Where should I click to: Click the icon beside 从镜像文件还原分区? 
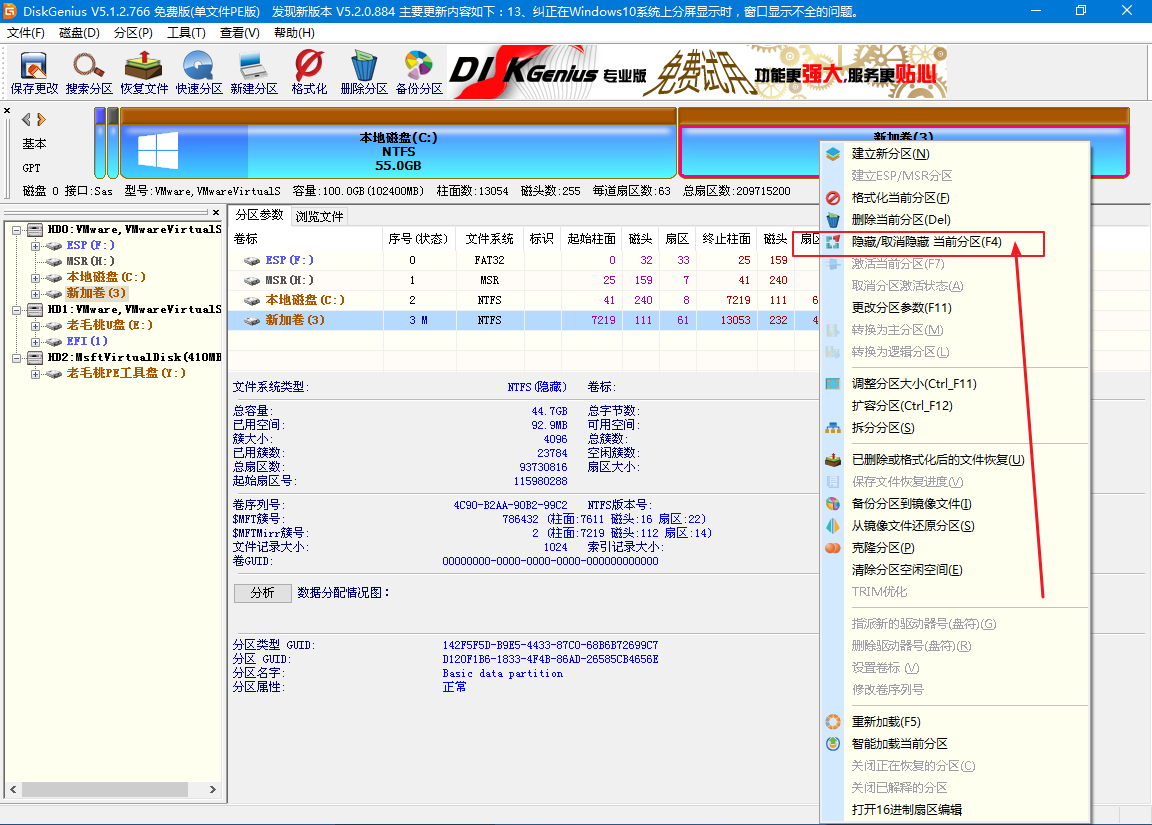coord(832,526)
